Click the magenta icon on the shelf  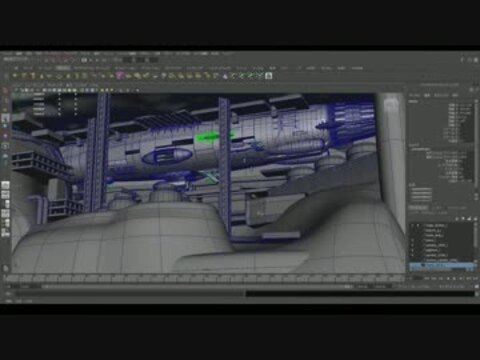pyautogui.click(x=120, y=76)
